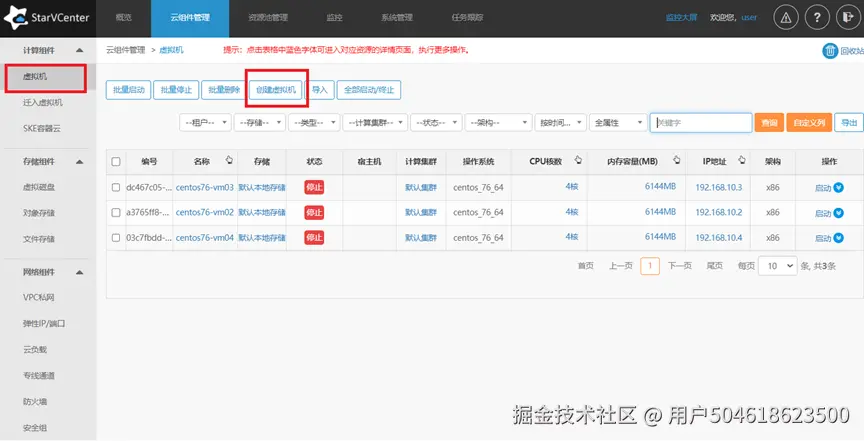Open 弹性IP/端口 in the sidebar
Screen dimensions: 864x441
(44, 324)
